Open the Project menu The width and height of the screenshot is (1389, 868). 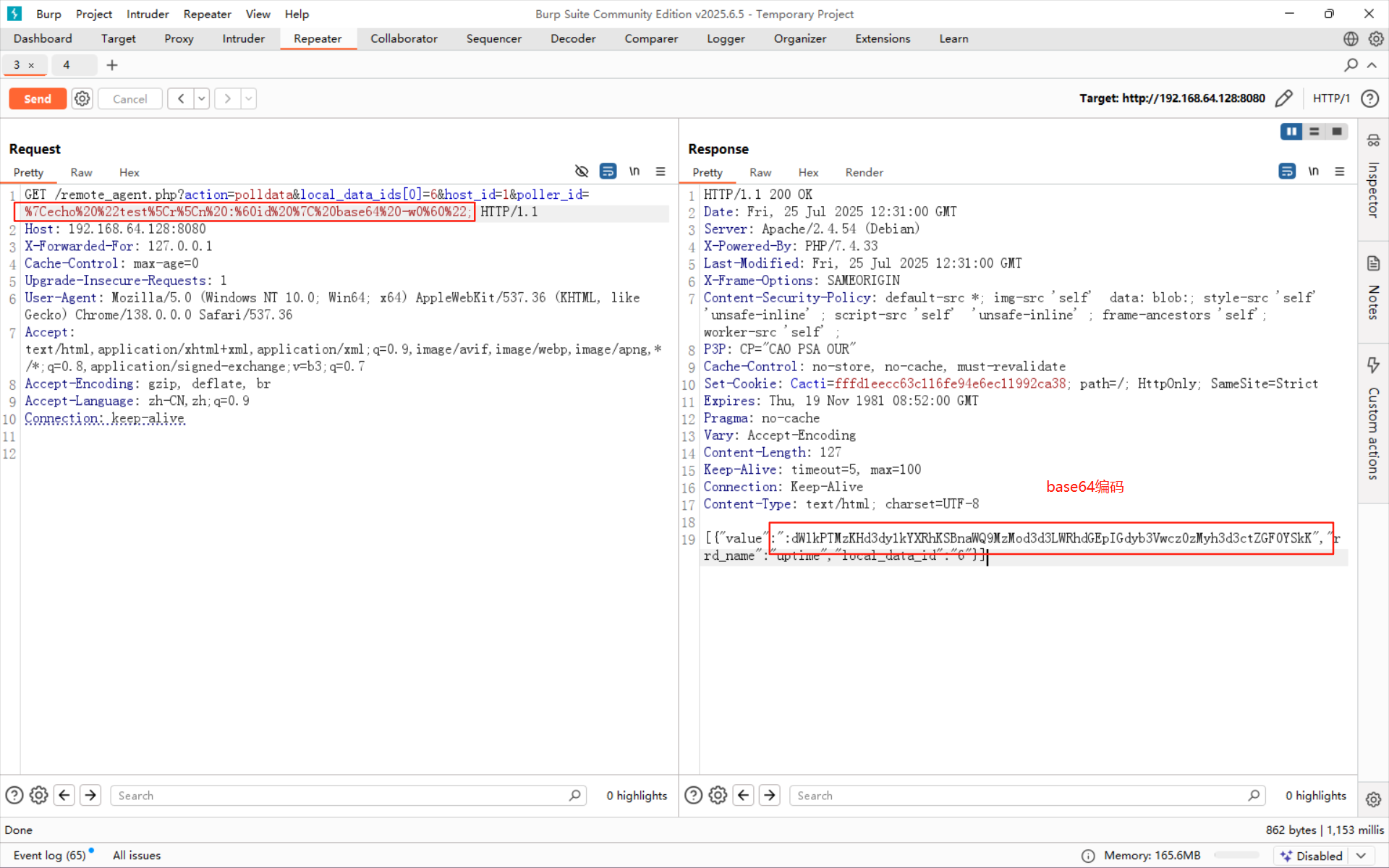94,14
